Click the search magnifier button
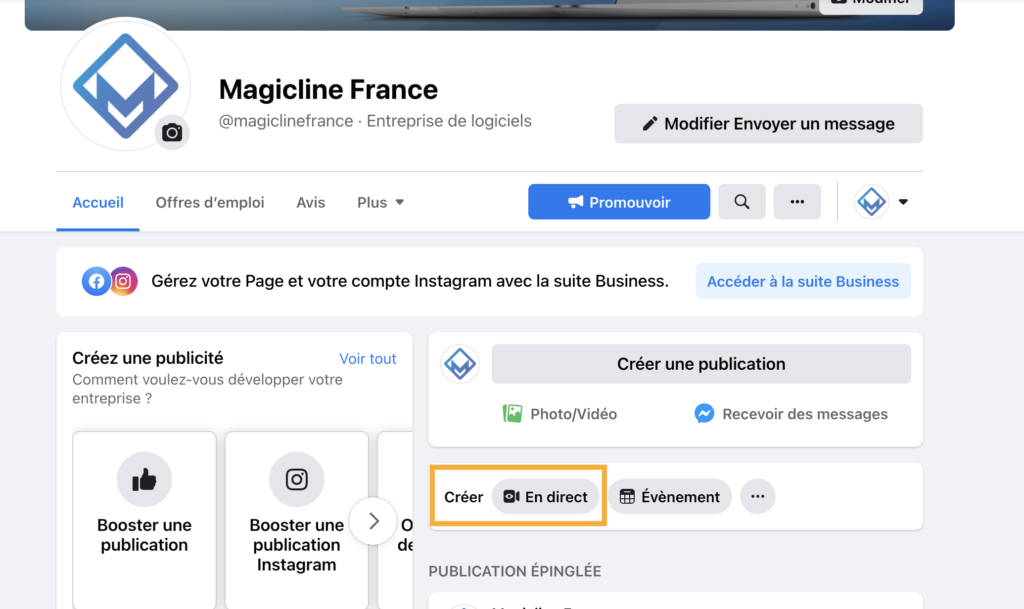This screenshot has height=609, width=1024. (741, 202)
